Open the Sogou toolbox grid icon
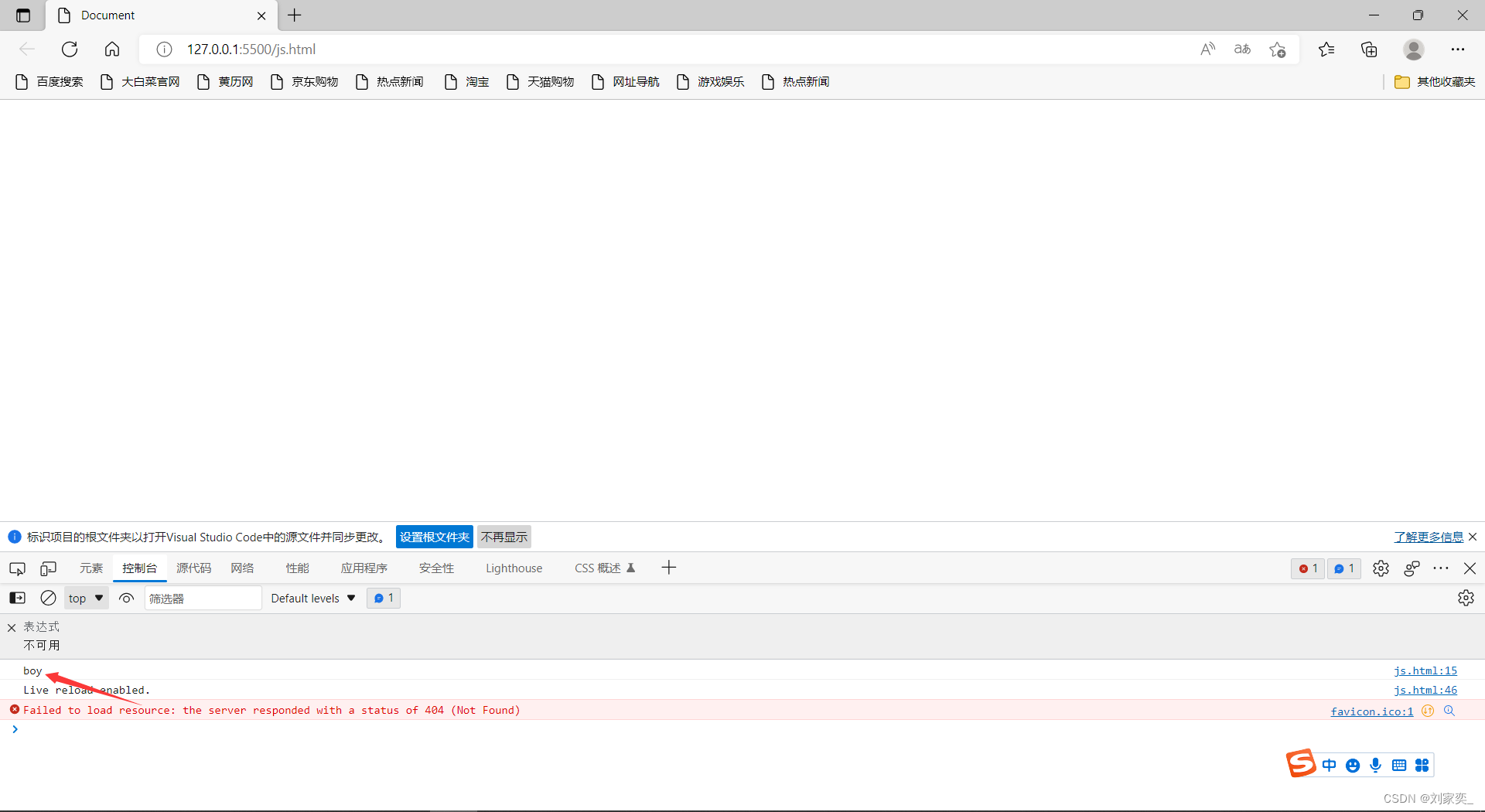Image resolution: width=1485 pixels, height=812 pixels. [x=1422, y=765]
